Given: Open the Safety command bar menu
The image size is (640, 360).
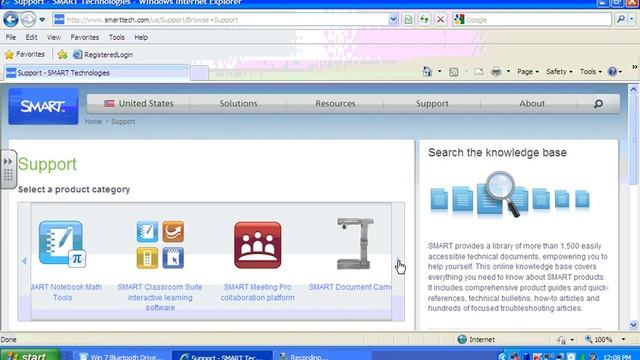Looking at the screenshot, I should pos(559,72).
